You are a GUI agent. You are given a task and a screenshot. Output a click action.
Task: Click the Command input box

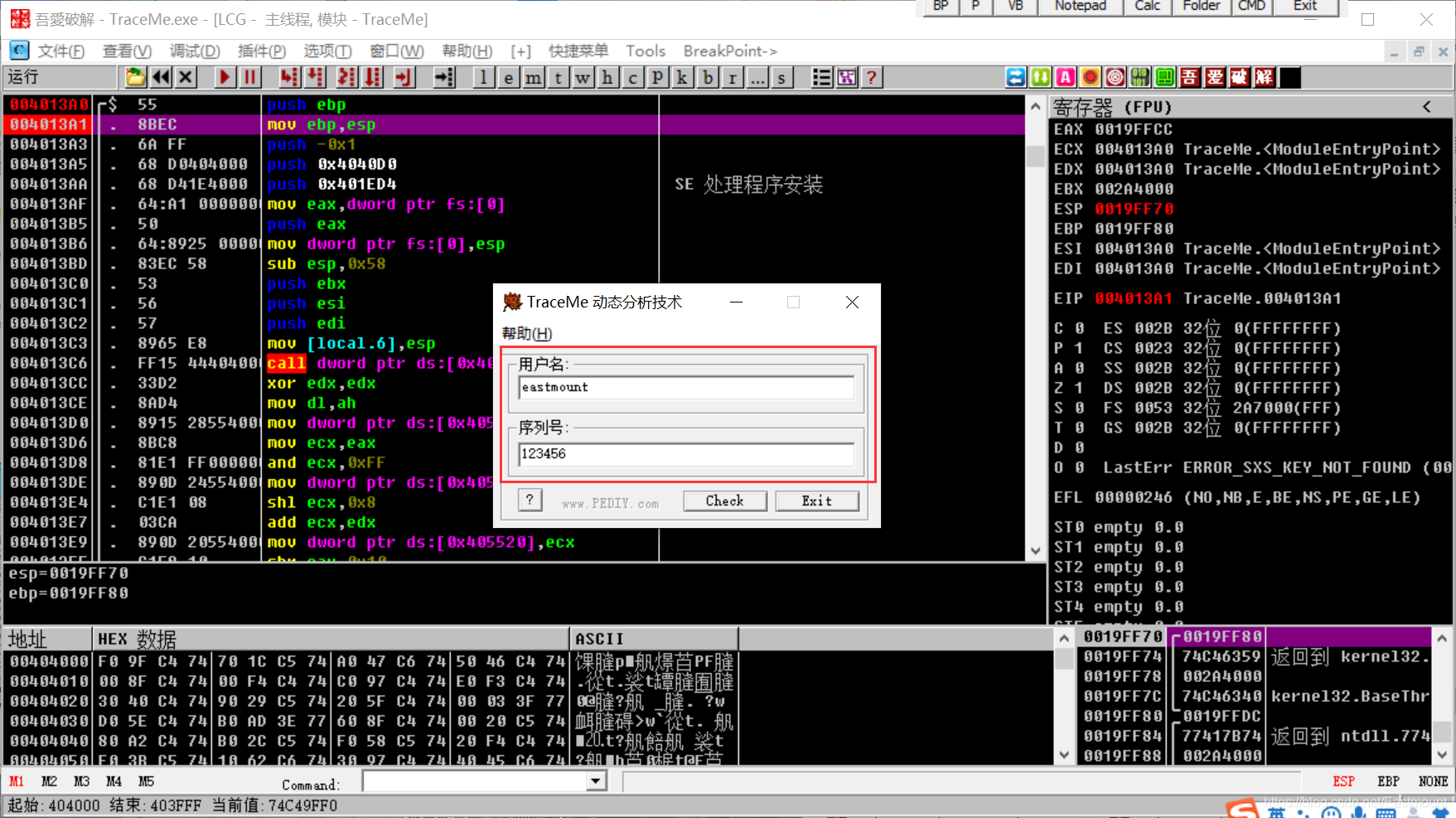(x=475, y=782)
